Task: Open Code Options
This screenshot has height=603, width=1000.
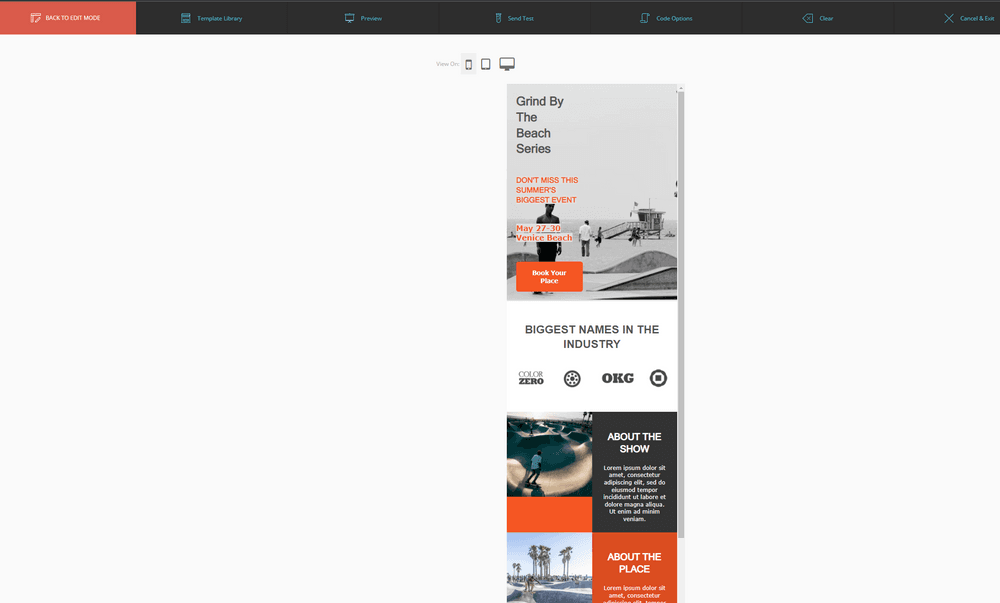Action: (666, 18)
